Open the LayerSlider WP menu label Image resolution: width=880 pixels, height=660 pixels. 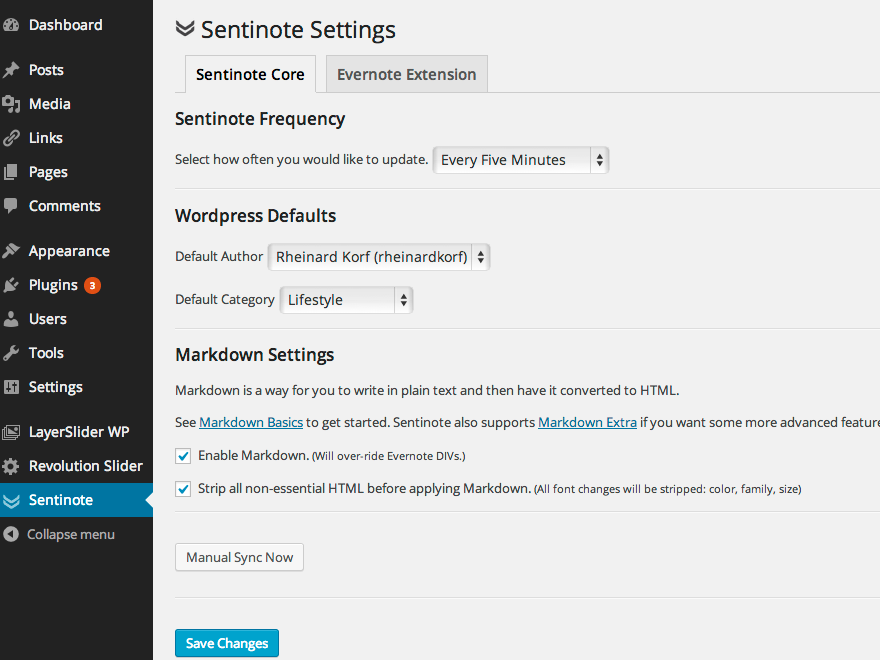(79, 432)
